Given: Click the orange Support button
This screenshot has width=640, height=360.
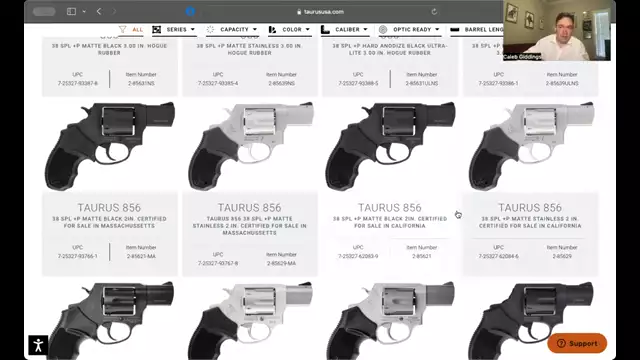Looking at the screenshot, I should click(x=577, y=343).
